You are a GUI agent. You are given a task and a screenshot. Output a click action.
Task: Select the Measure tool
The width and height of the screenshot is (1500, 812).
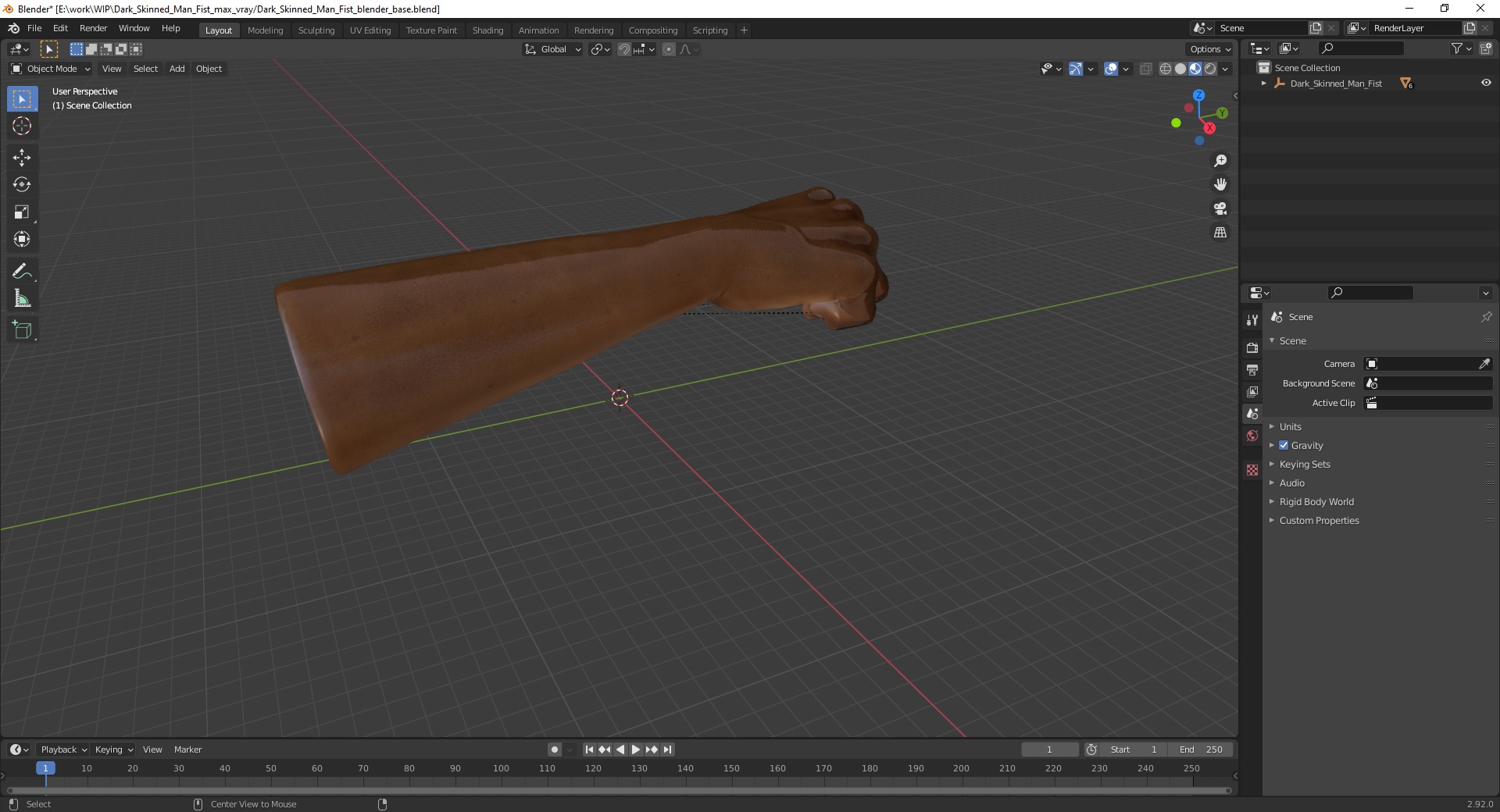pyautogui.click(x=22, y=299)
